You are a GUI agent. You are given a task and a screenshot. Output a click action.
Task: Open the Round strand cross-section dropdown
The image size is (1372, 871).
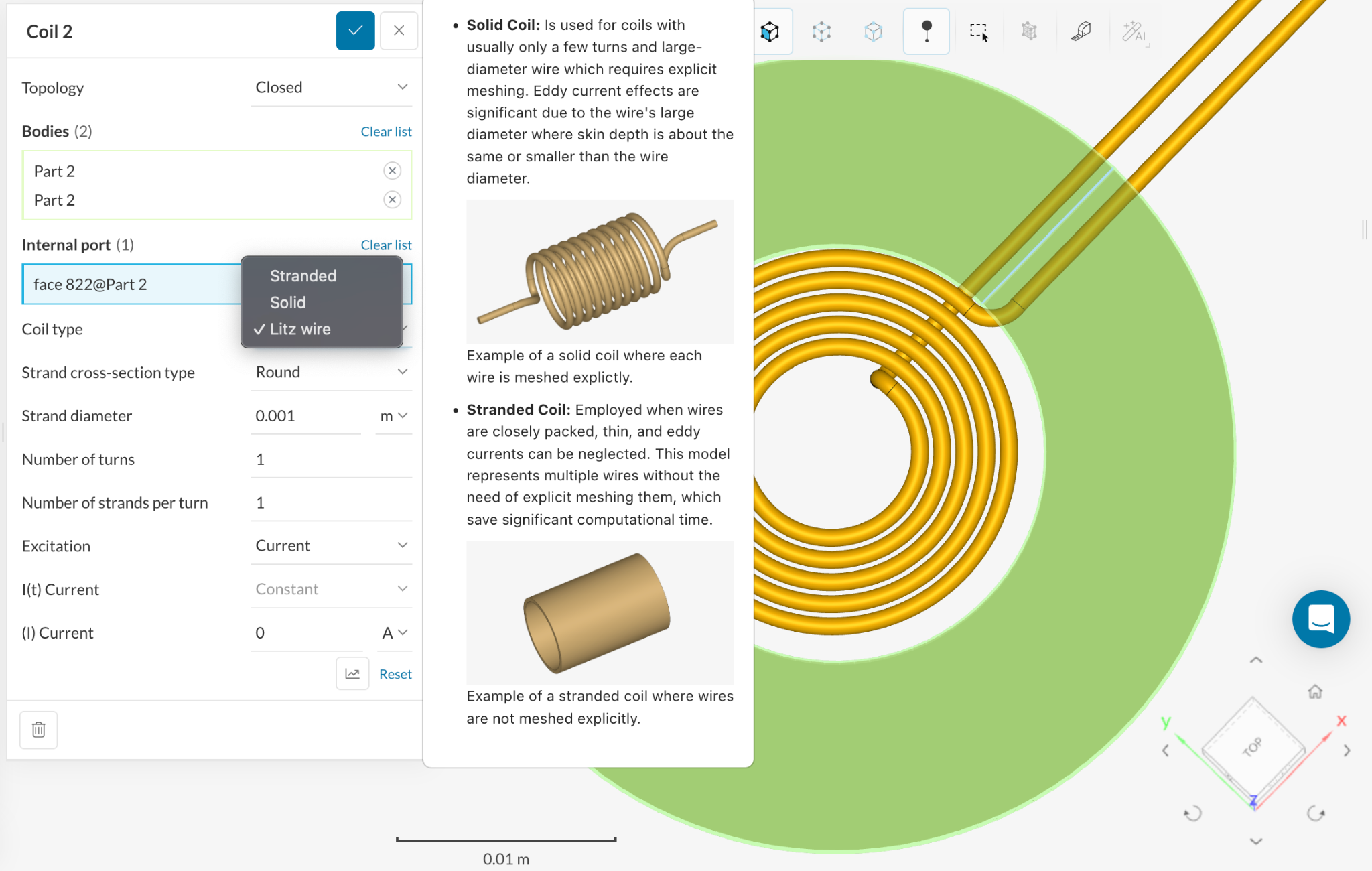(x=331, y=372)
